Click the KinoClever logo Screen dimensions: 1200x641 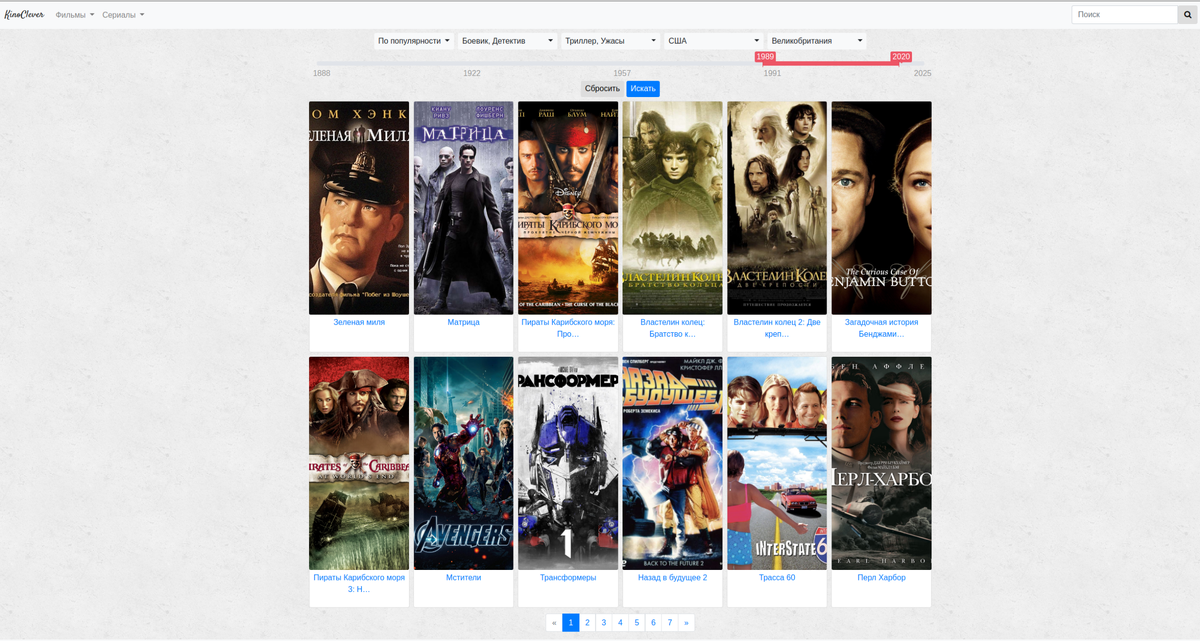[x=24, y=15]
